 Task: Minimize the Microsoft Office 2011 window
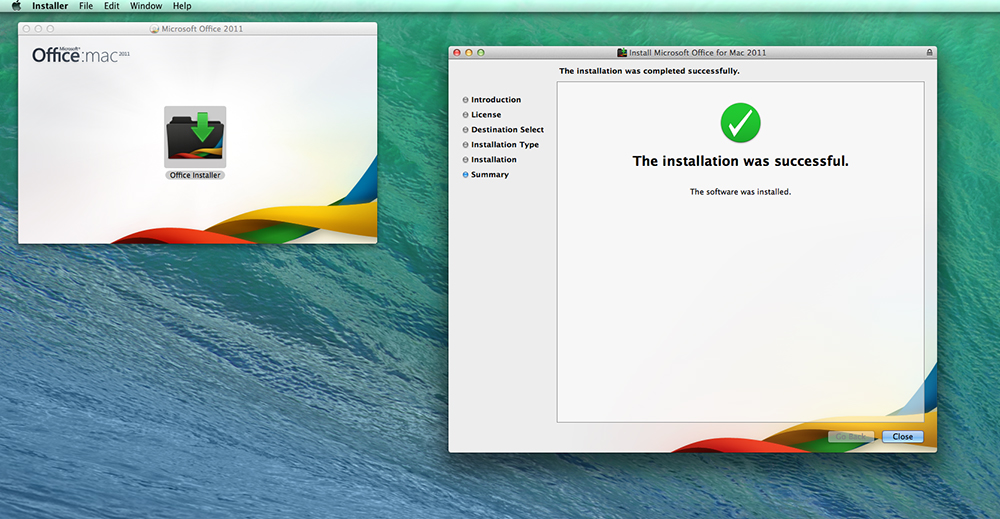(38, 29)
